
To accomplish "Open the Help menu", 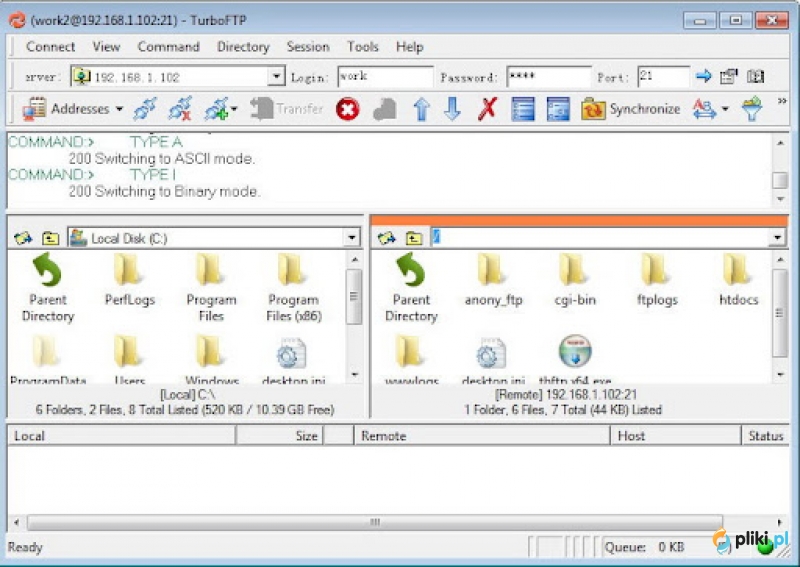I will click(x=409, y=47).
